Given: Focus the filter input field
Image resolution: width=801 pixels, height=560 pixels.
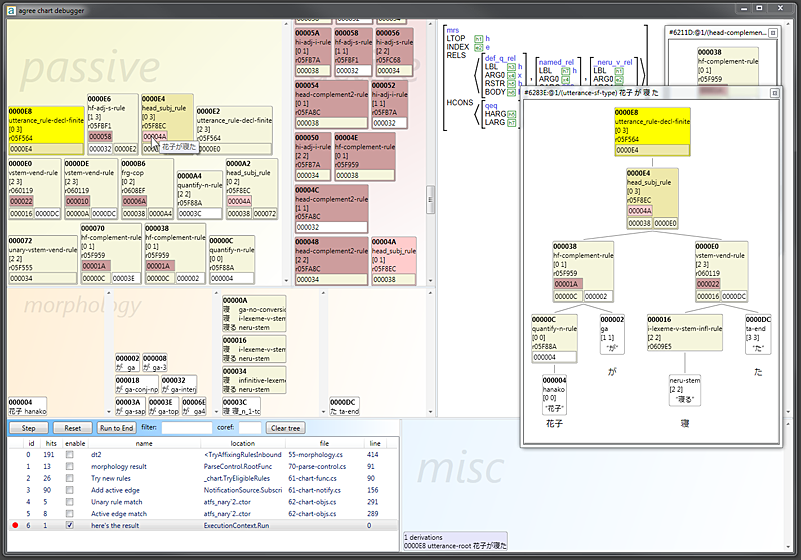Looking at the screenshot, I should tap(186, 428).
